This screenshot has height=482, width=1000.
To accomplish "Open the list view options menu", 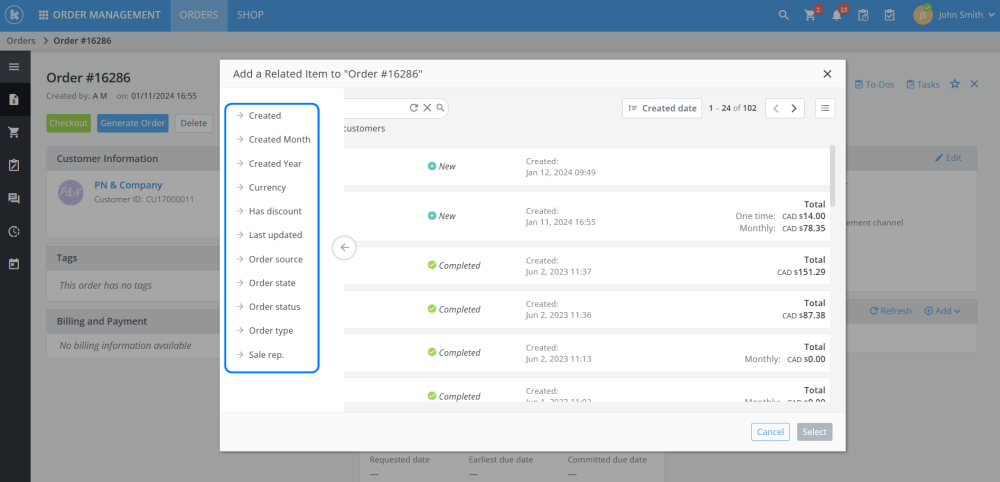I will (x=825, y=108).
